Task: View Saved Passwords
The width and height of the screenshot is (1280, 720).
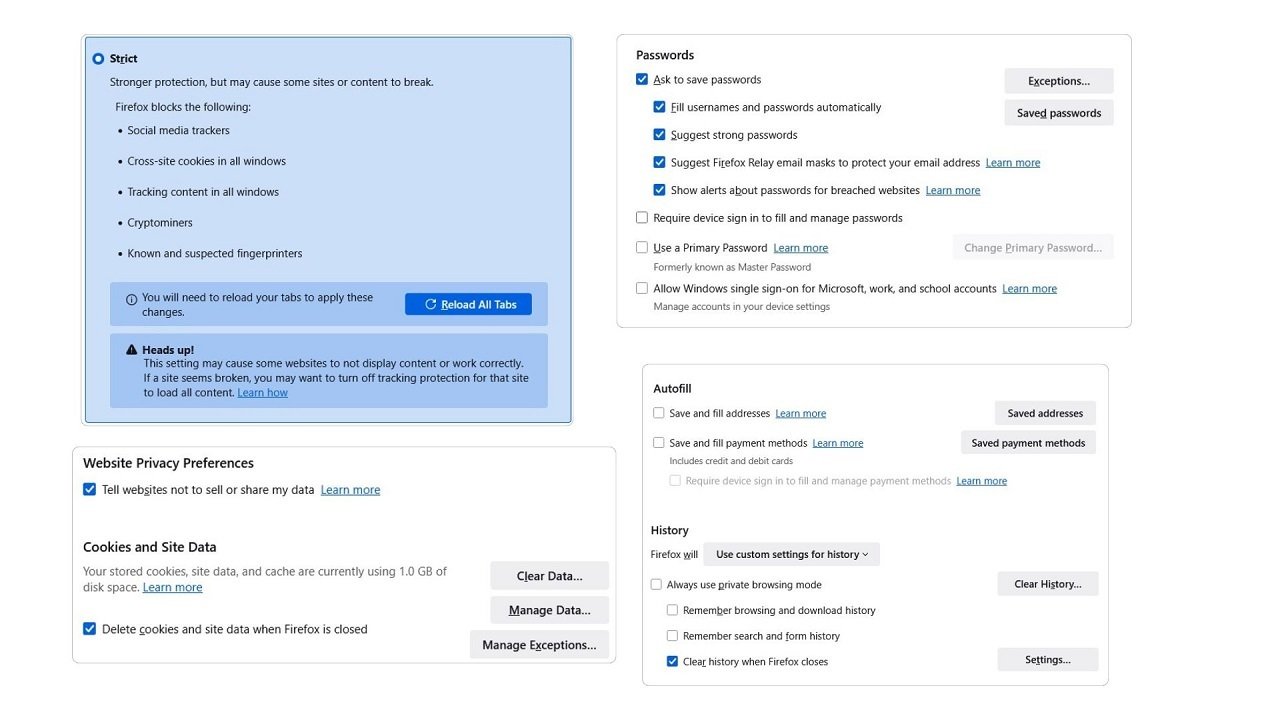Action: click(1058, 112)
